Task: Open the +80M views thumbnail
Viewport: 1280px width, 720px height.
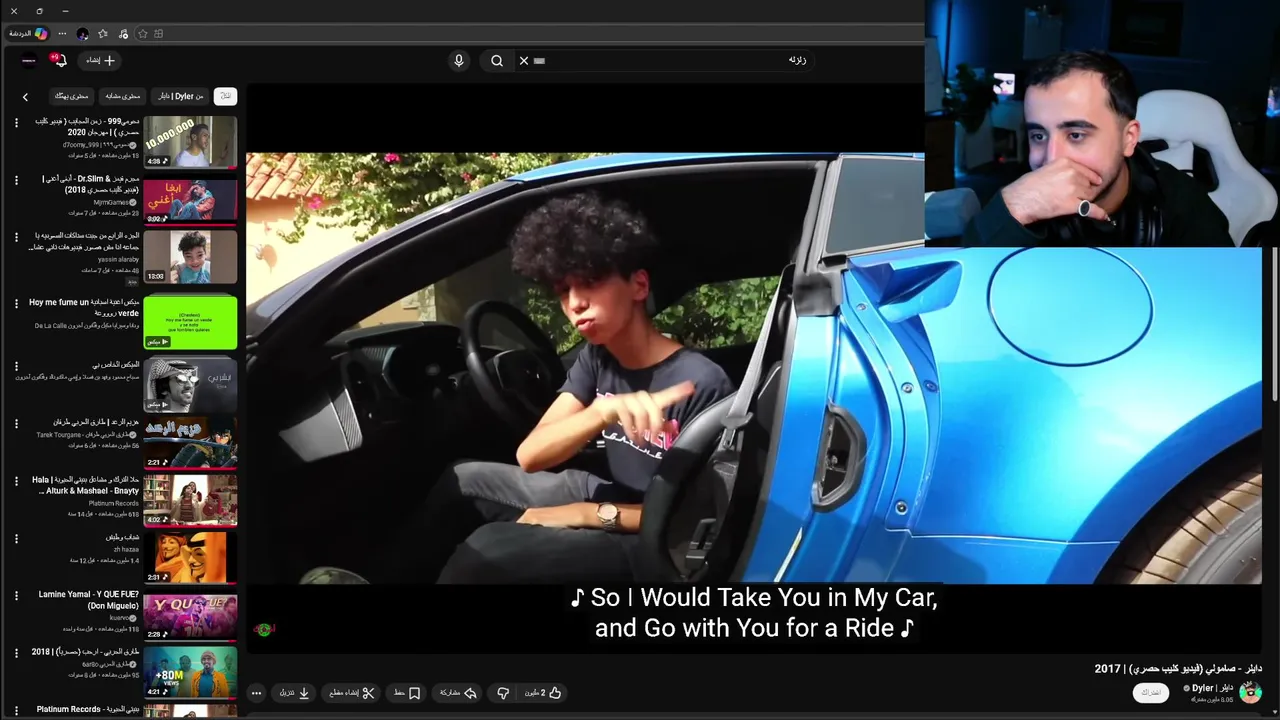Action: [x=190, y=672]
